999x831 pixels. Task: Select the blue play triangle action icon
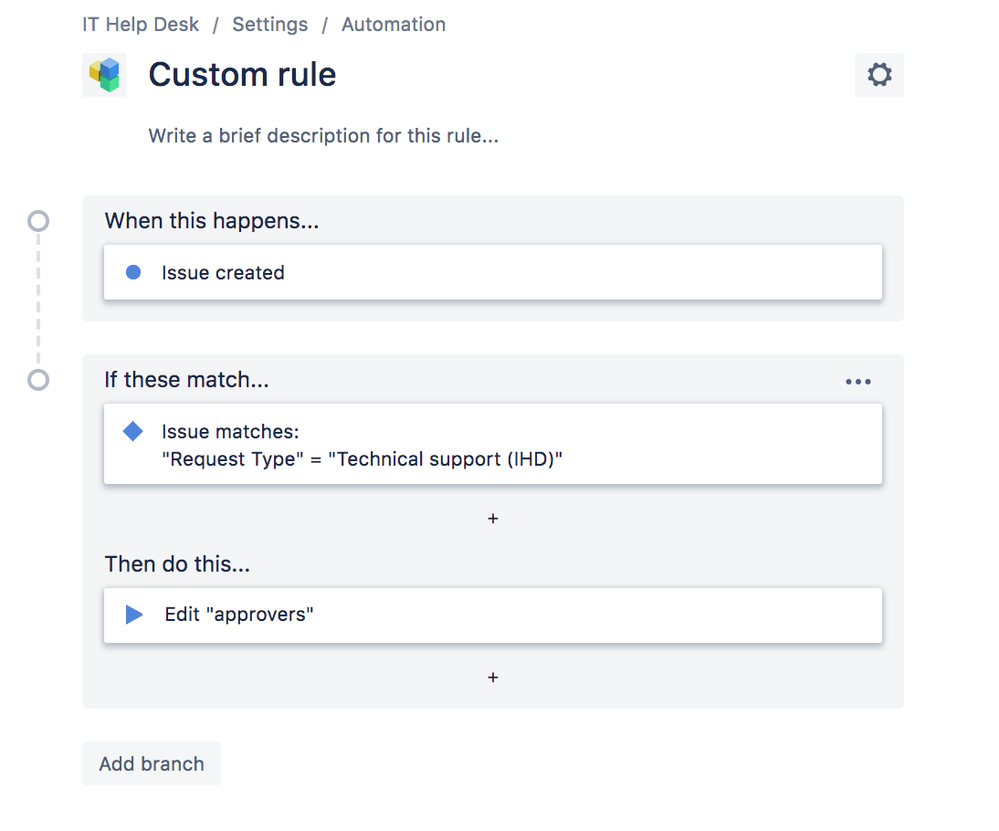[133, 615]
